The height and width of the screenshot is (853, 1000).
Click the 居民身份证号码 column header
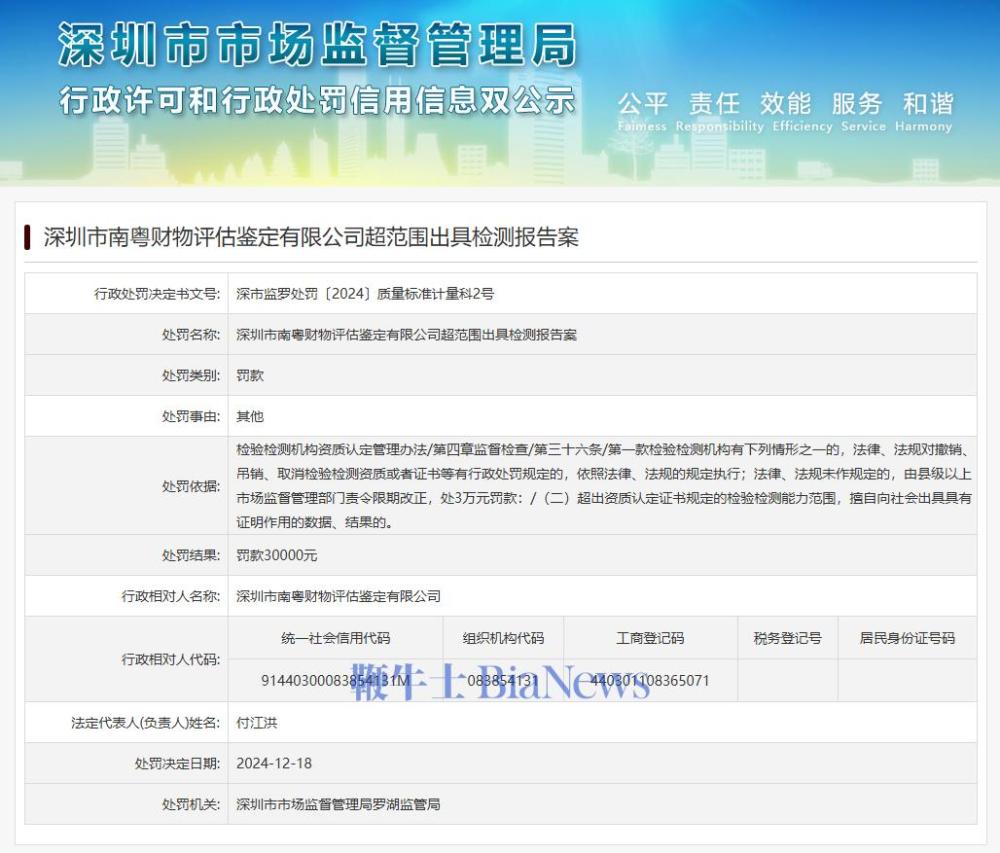click(x=908, y=638)
